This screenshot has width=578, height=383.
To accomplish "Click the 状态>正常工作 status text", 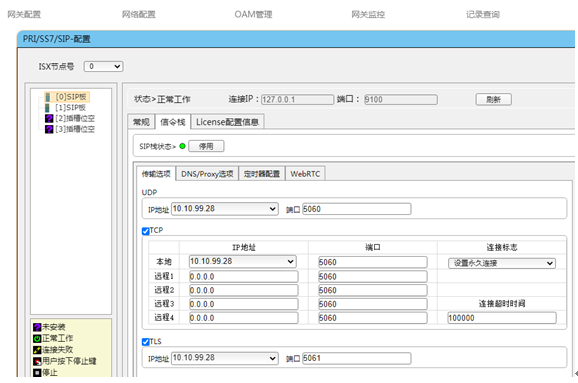I will click(x=162, y=100).
